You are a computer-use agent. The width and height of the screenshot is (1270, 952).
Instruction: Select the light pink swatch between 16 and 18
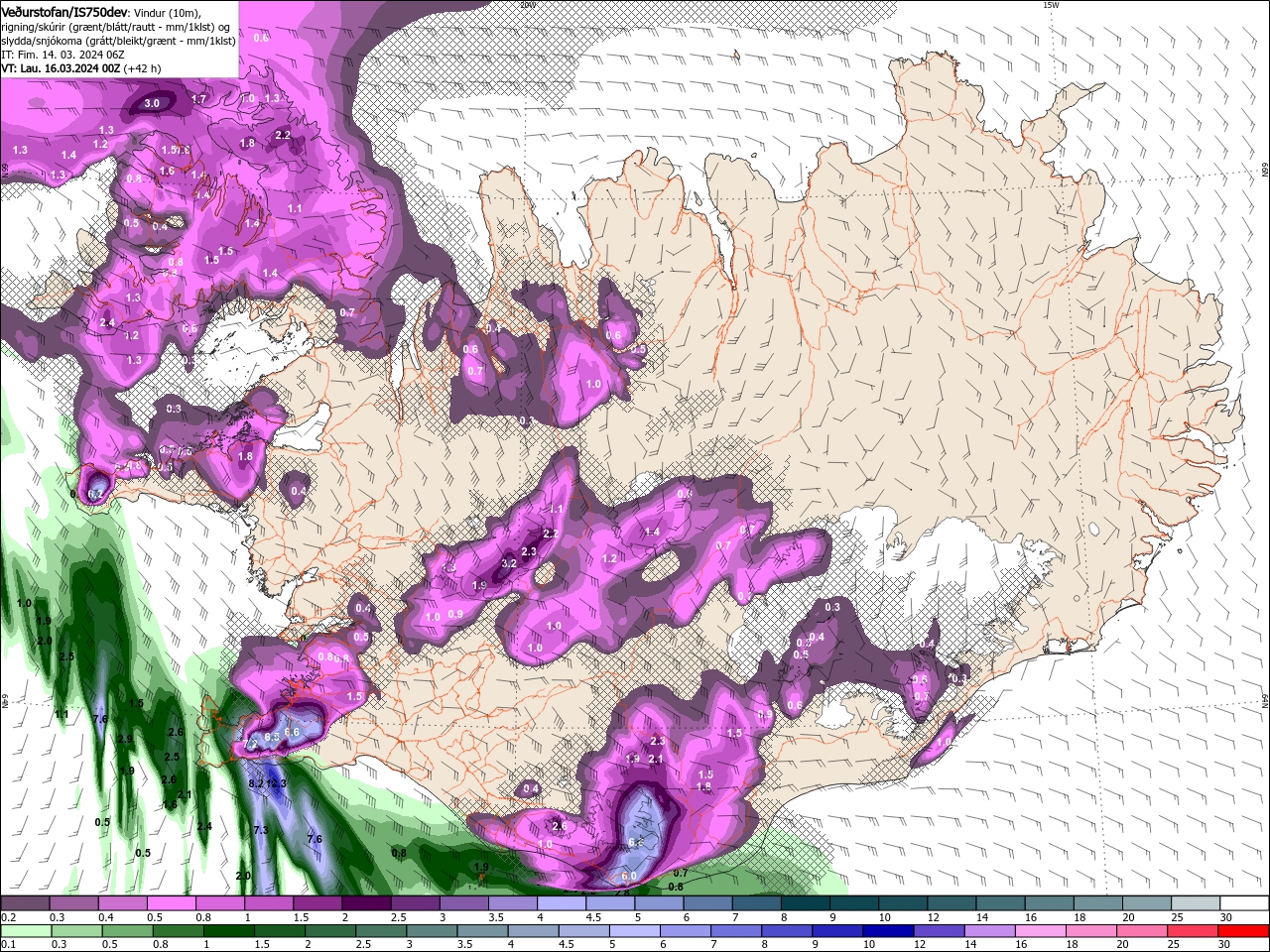(x=1040, y=930)
